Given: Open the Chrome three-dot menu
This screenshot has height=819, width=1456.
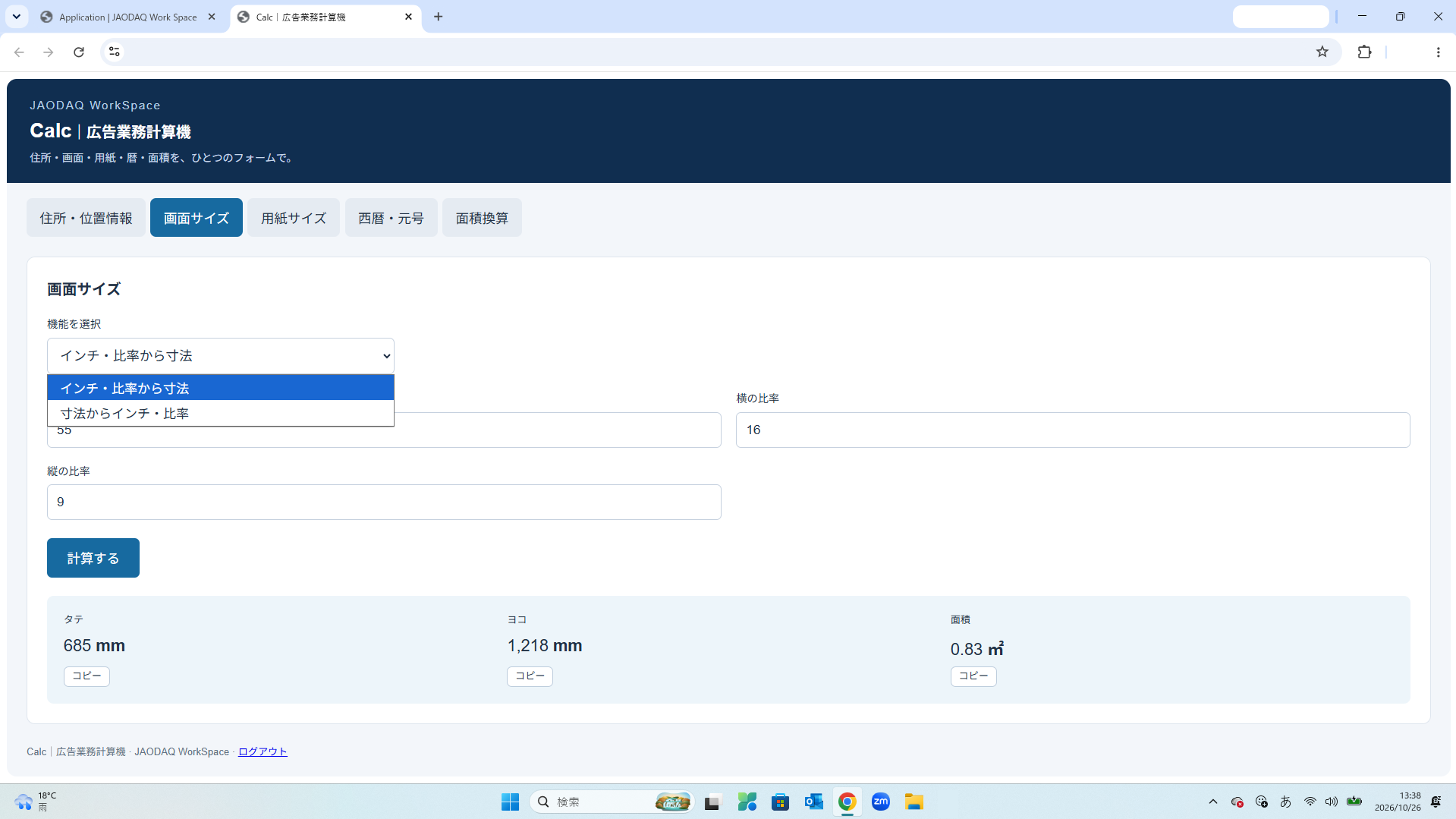Looking at the screenshot, I should click(x=1438, y=52).
